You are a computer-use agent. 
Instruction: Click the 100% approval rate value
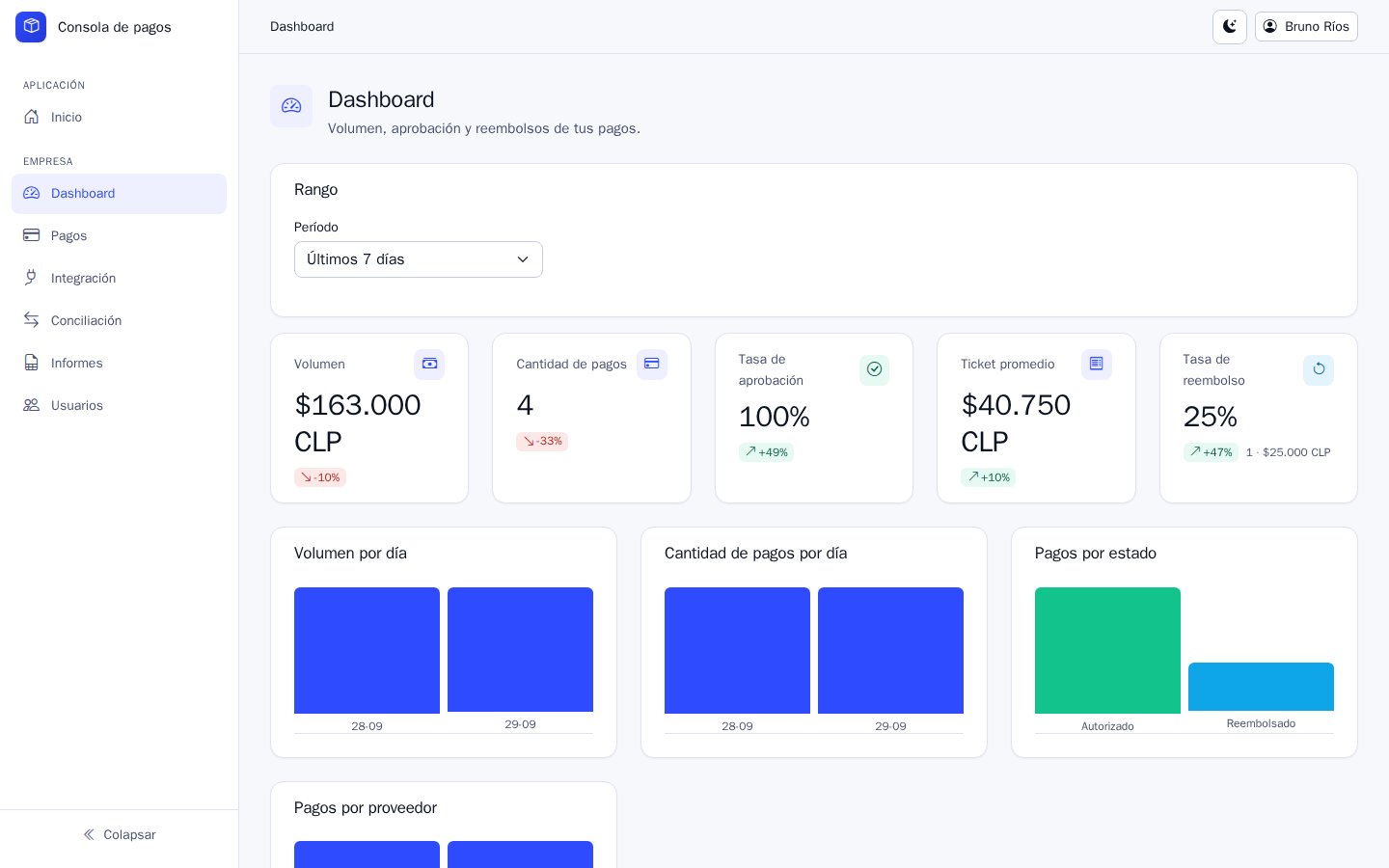pos(775,417)
